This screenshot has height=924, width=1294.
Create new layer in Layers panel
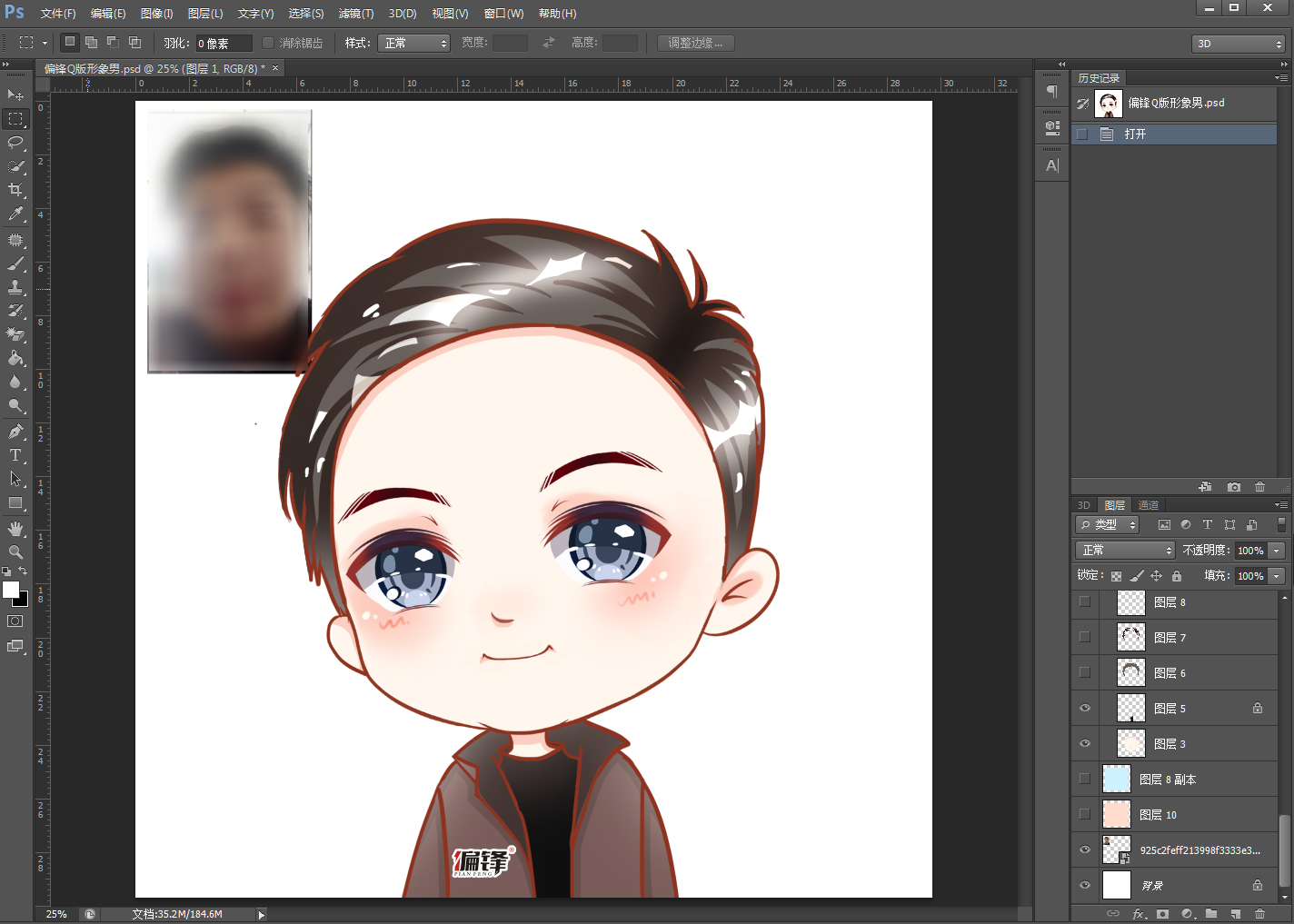(x=1235, y=913)
